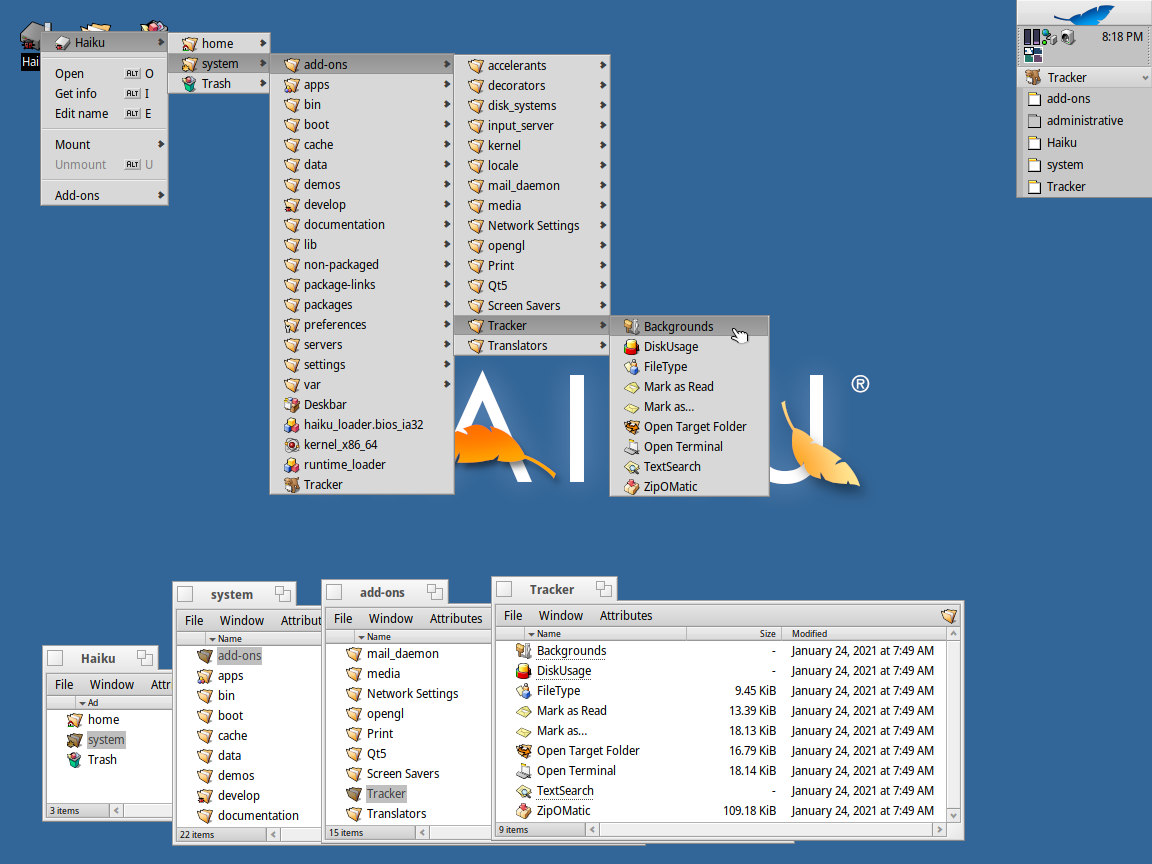Expand the preferences folder submenu
This screenshot has width=1152, height=864.
(x=446, y=324)
